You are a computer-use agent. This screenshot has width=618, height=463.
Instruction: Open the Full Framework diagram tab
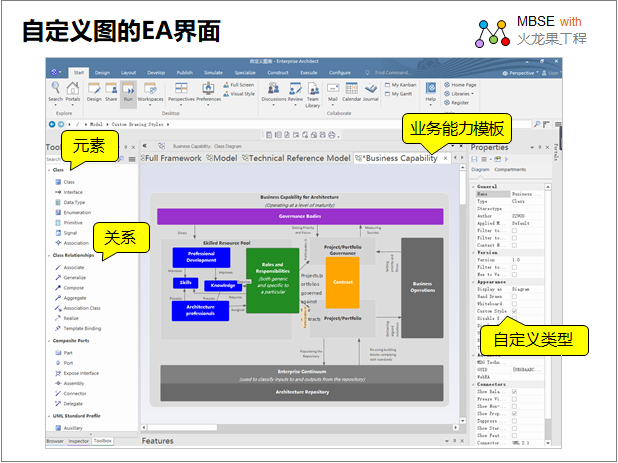[x=171, y=158]
